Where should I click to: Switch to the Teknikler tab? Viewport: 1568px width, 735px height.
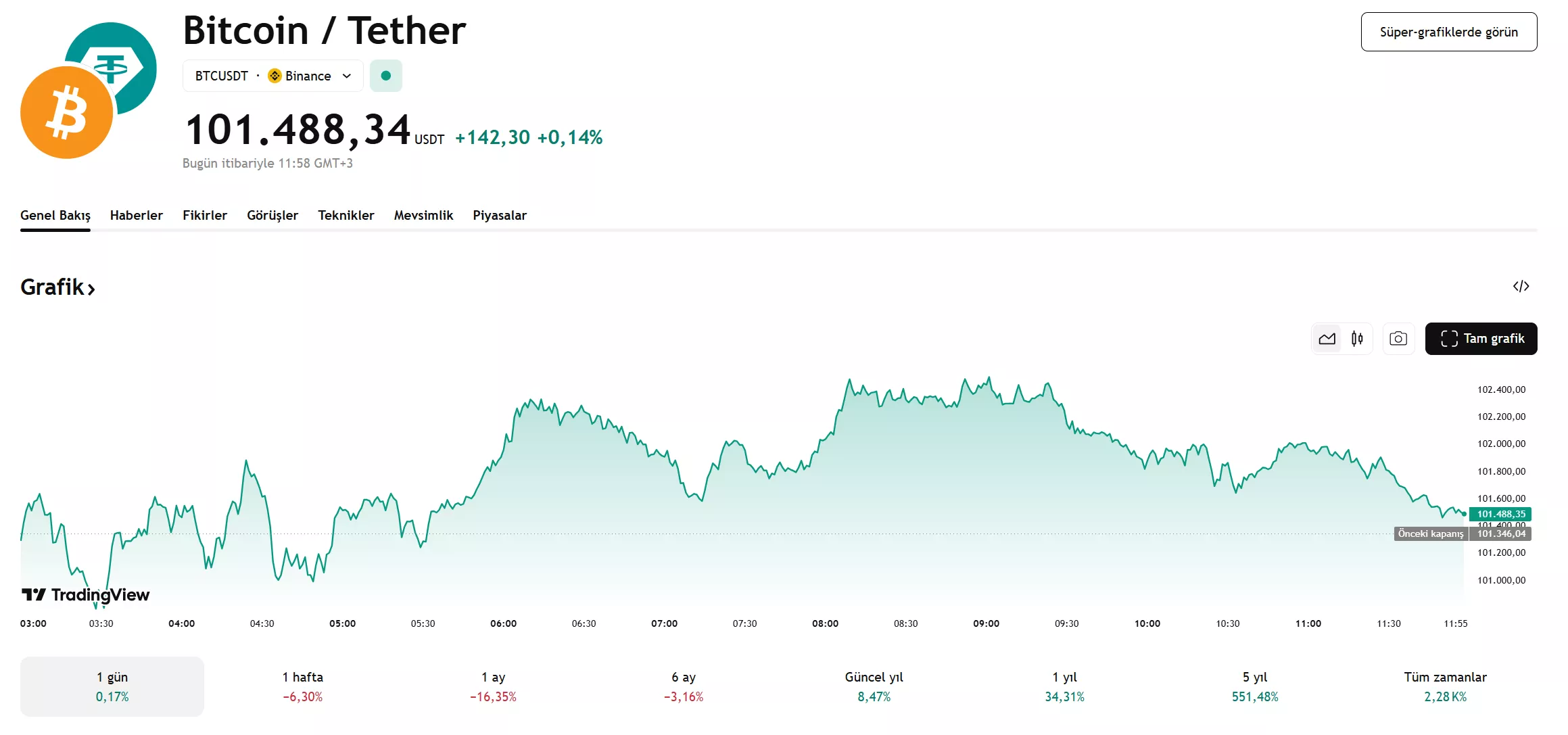346,215
